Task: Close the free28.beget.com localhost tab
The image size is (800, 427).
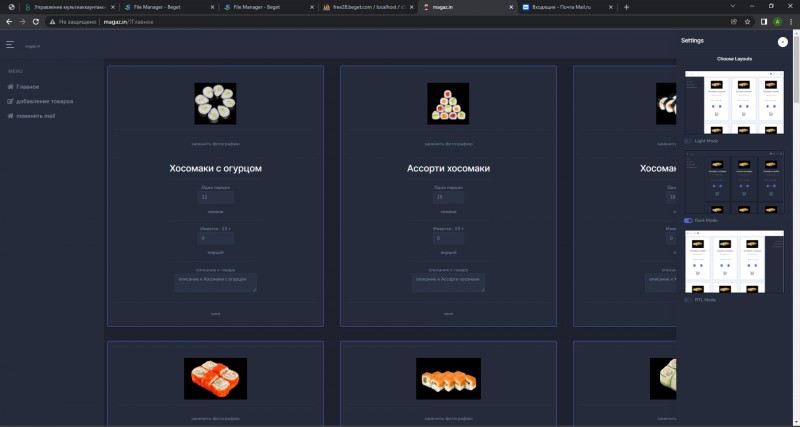Action: click(412, 7)
